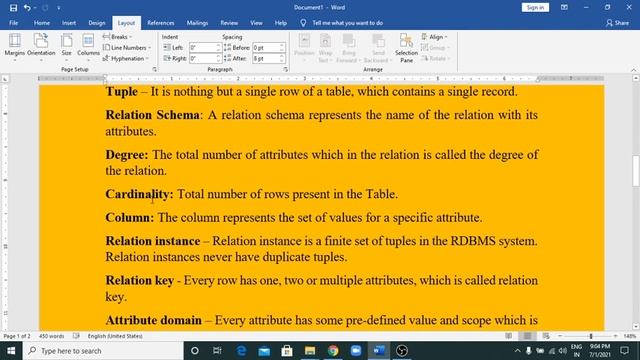Click the scroll up arrow
The width and height of the screenshot is (640, 360).
(636, 78)
